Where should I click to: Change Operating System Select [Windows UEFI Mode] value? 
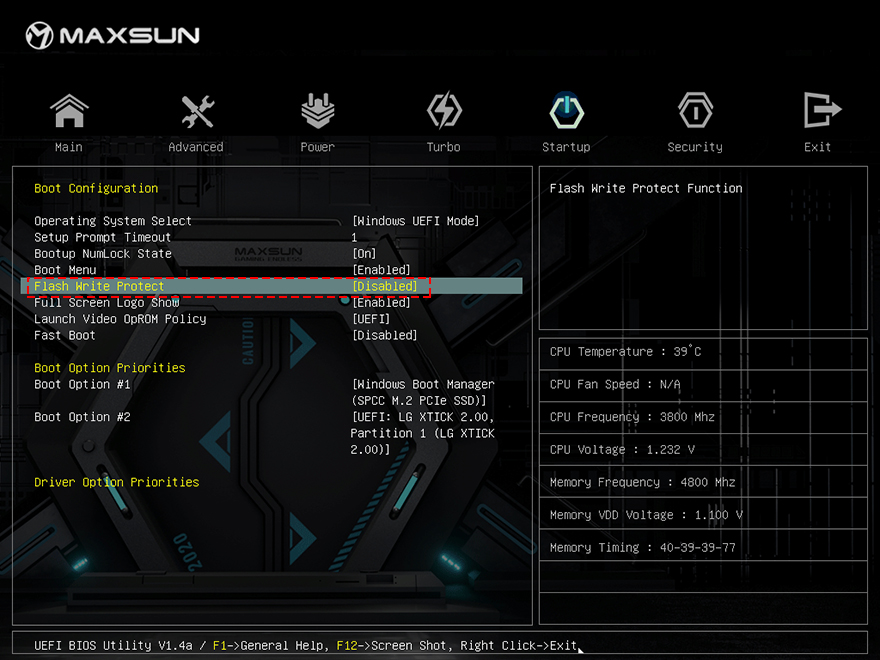pyautogui.click(x=416, y=221)
